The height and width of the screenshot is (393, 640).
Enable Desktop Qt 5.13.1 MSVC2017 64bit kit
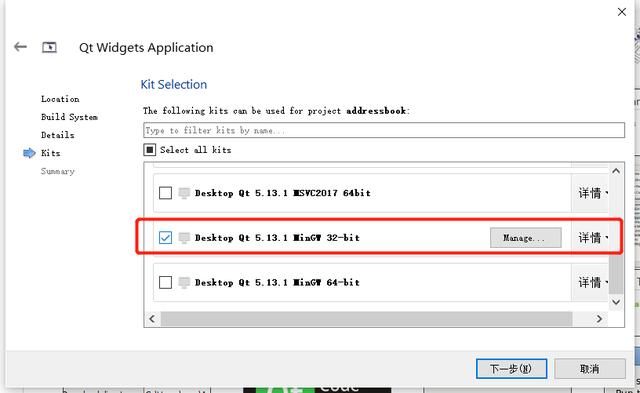tap(165, 193)
